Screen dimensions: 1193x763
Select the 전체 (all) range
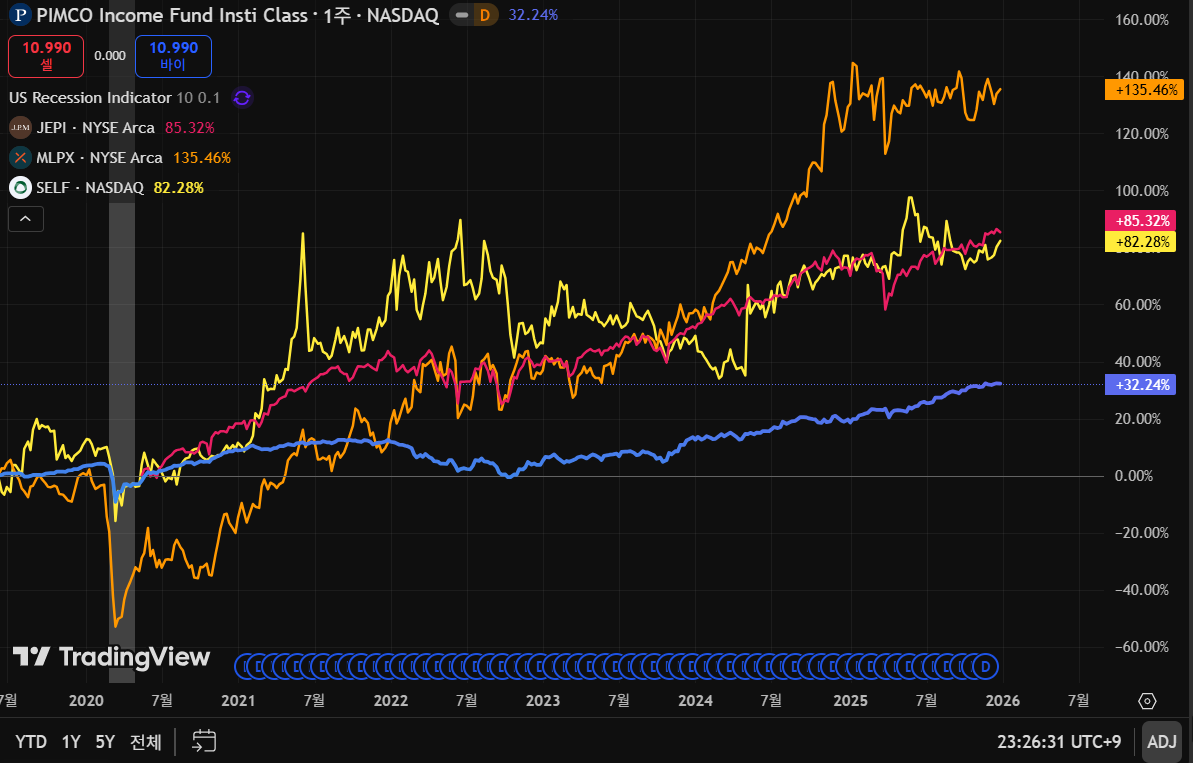145,742
